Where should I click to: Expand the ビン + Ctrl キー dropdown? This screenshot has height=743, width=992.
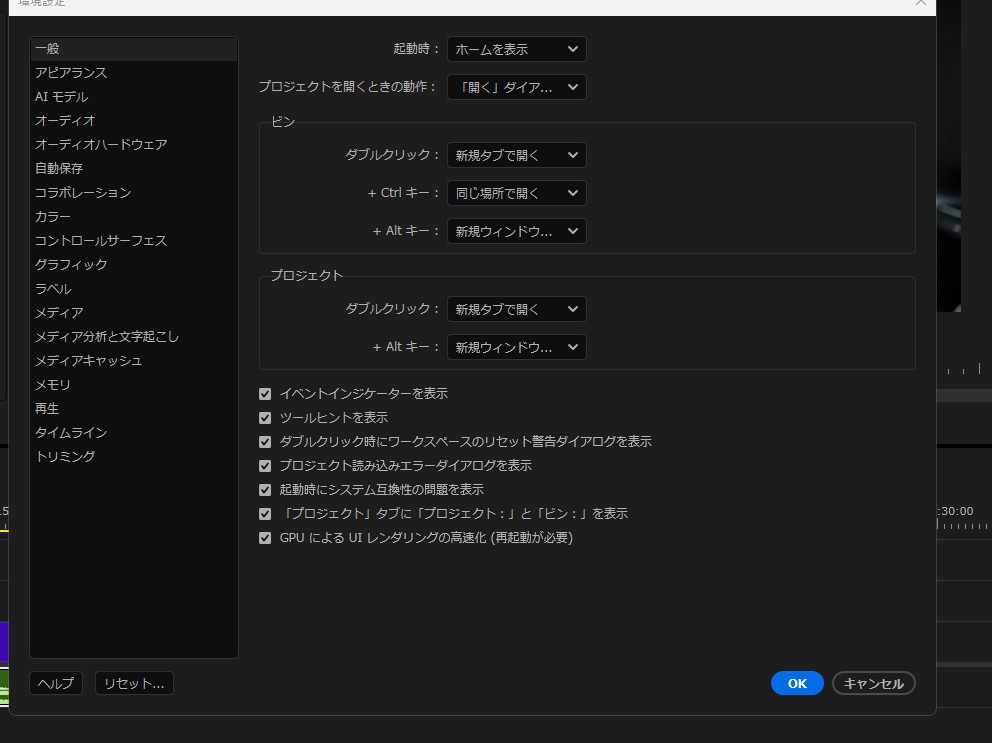coord(516,193)
